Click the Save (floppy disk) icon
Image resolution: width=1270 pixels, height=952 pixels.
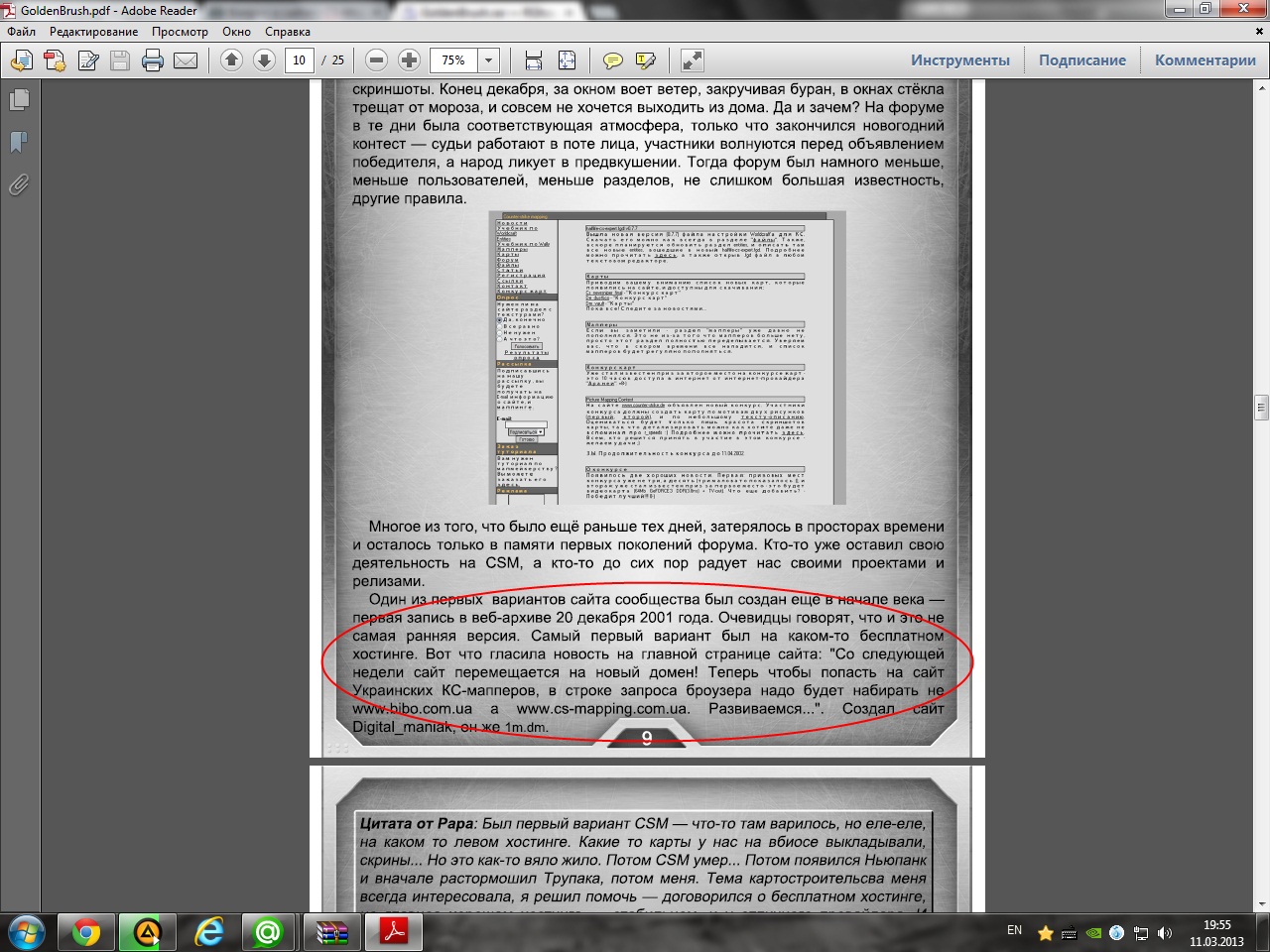pos(120,60)
